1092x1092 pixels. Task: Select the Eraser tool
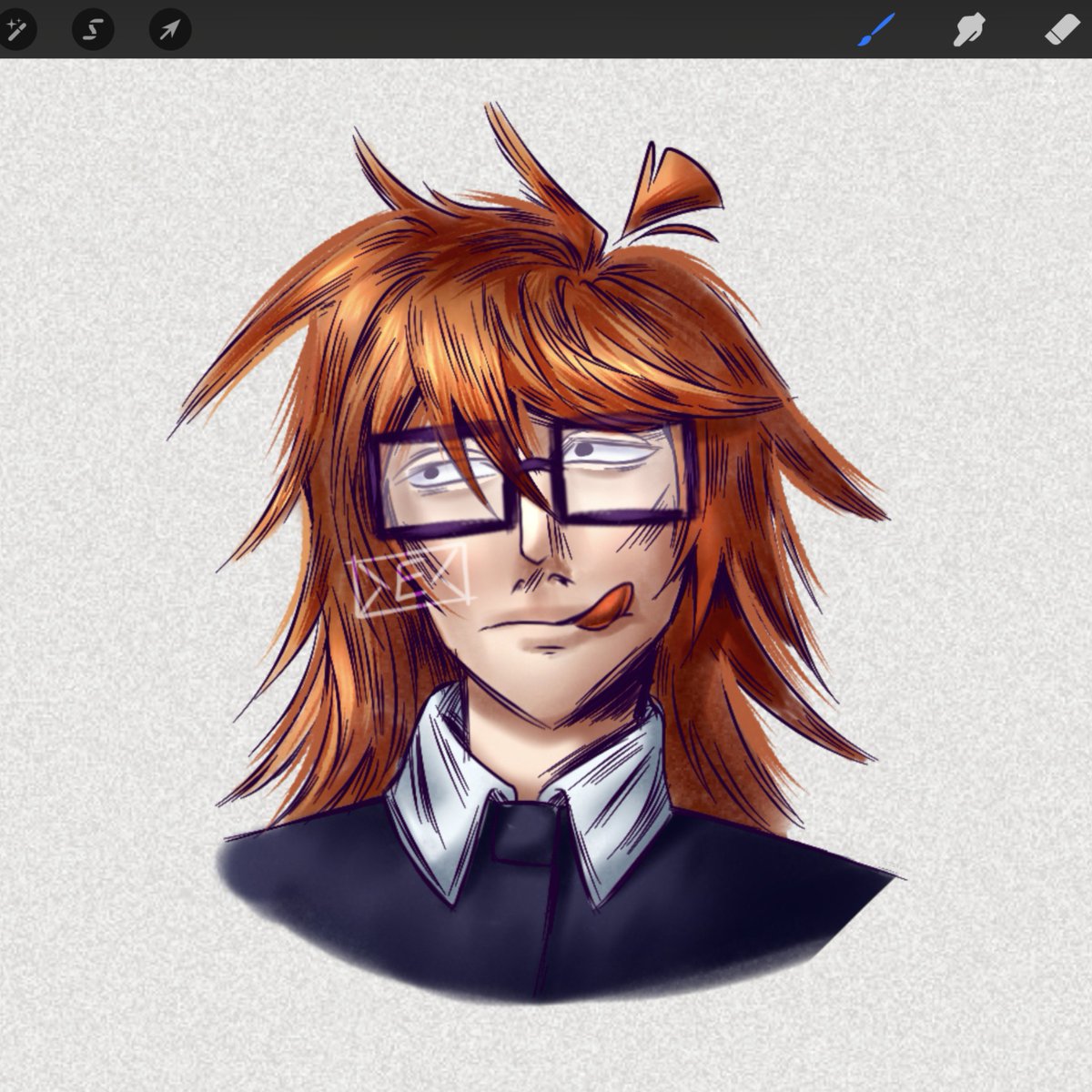pos(1062,29)
